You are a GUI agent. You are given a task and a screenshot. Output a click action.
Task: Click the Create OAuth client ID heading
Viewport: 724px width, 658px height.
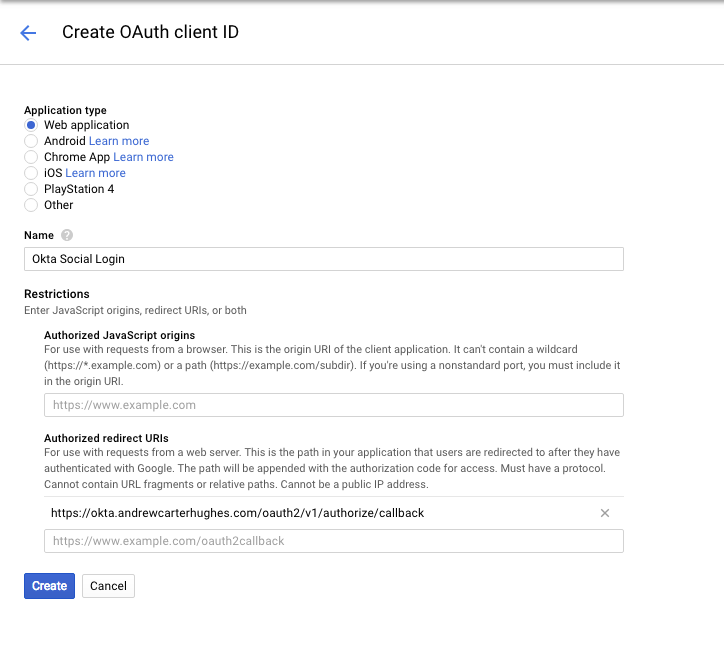150,32
